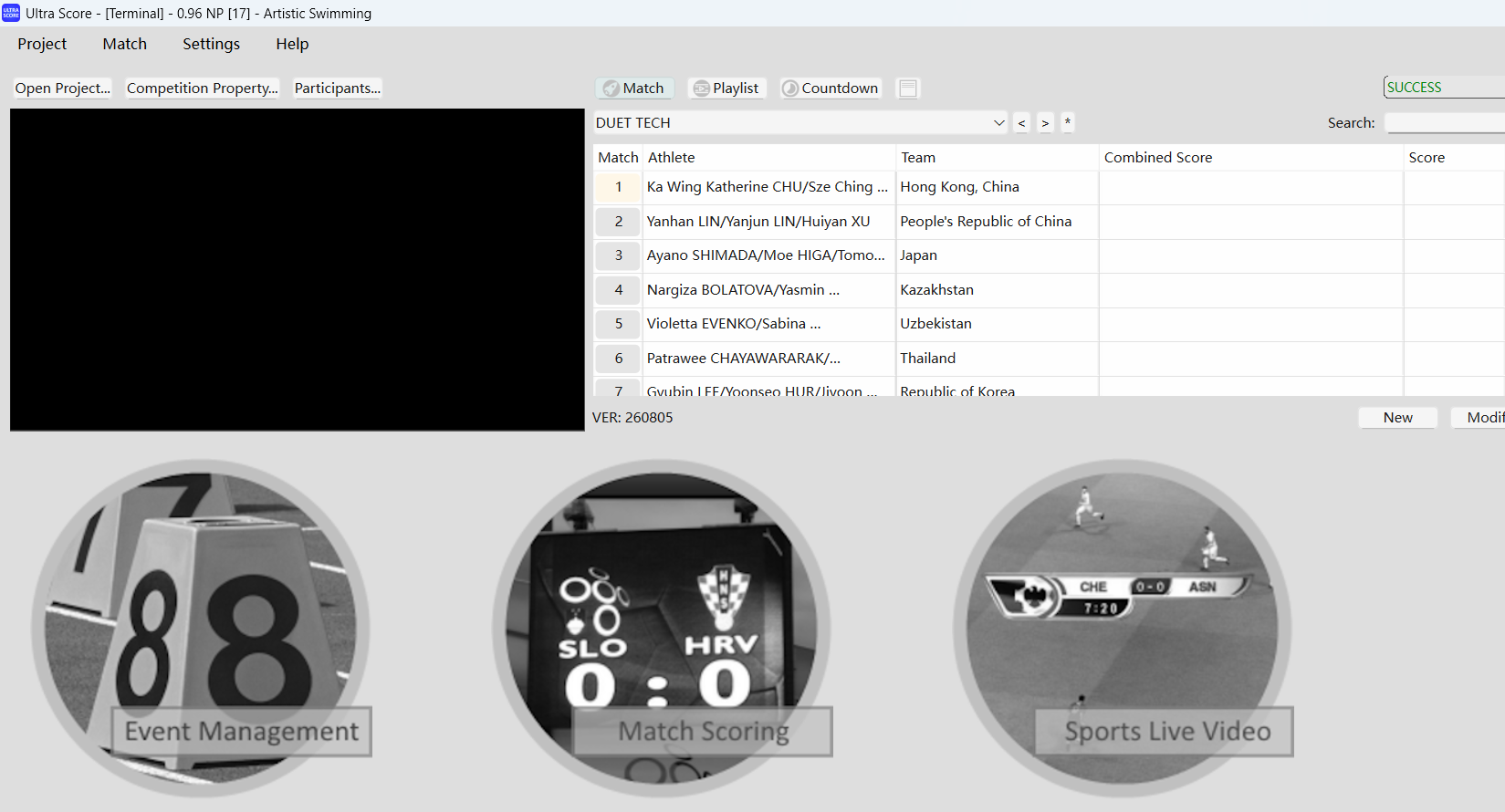Expand the DUET TECH event dropdown

(999, 123)
